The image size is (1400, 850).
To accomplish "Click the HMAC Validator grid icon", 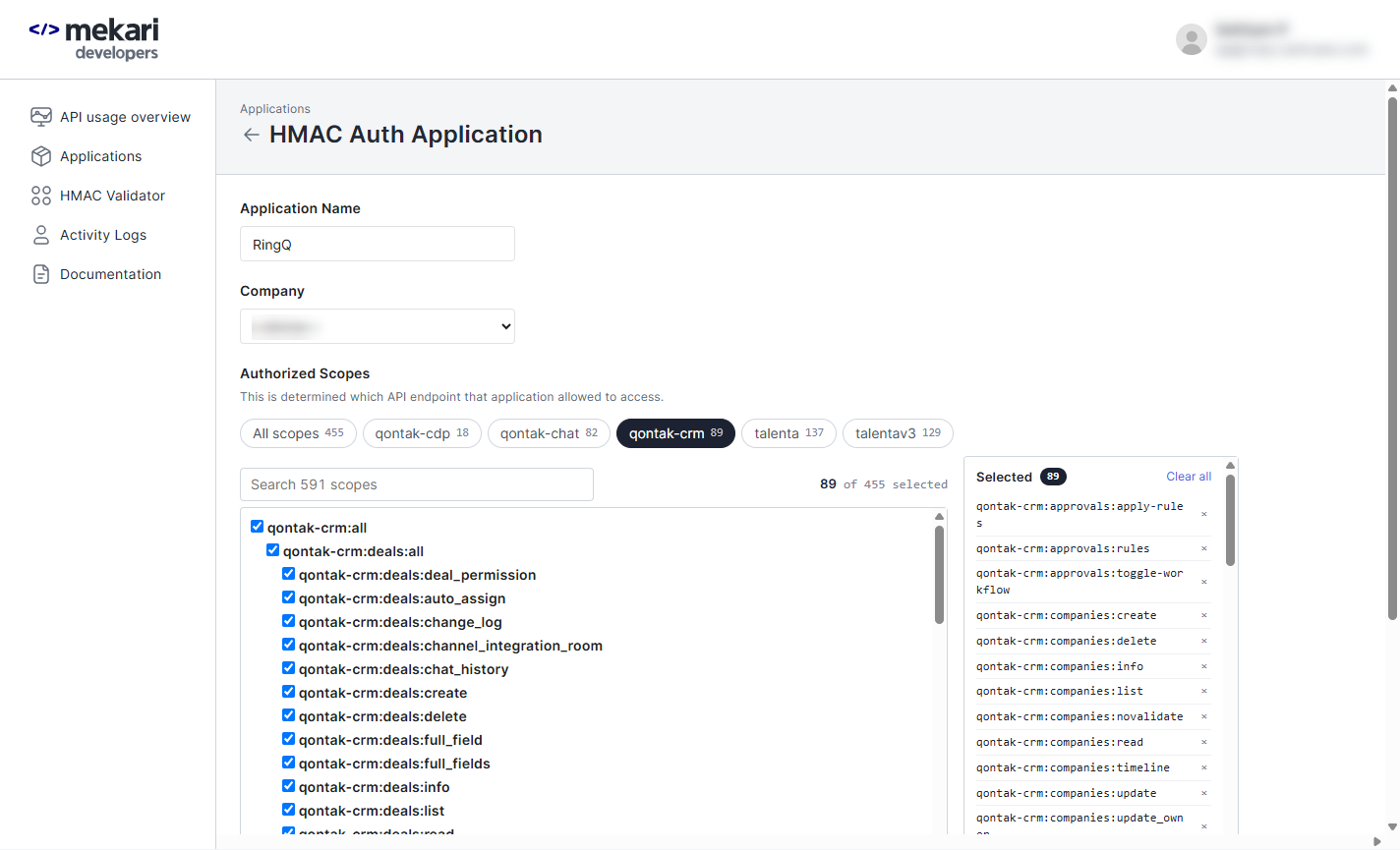I will pos(41,196).
